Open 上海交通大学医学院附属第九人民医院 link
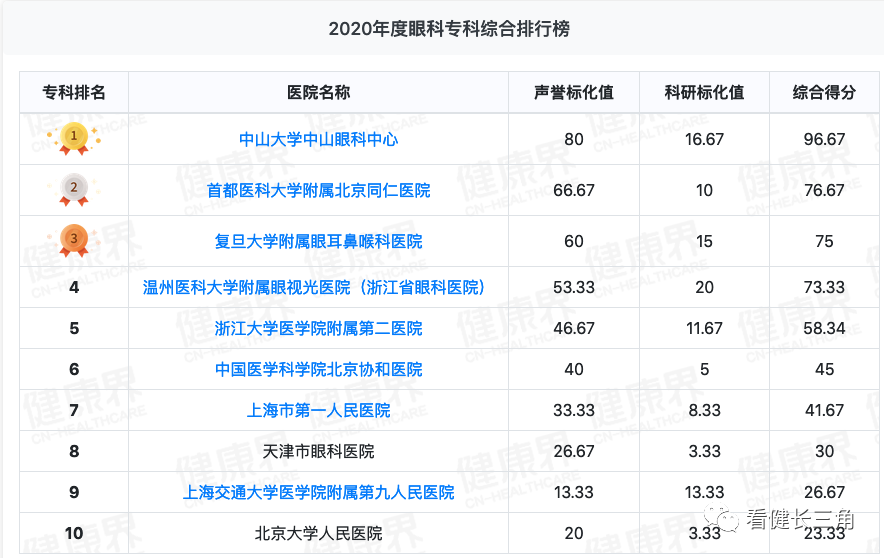884x558 pixels. (319, 492)
